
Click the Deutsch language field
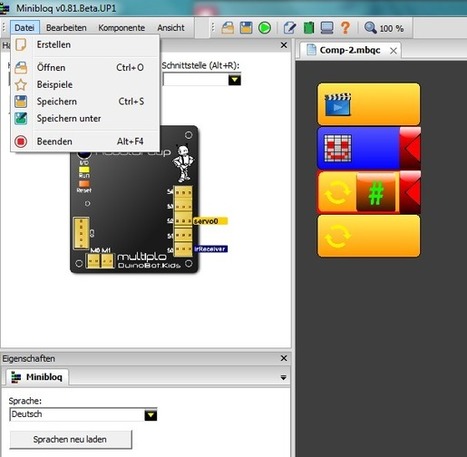click(x=77, y=415)
